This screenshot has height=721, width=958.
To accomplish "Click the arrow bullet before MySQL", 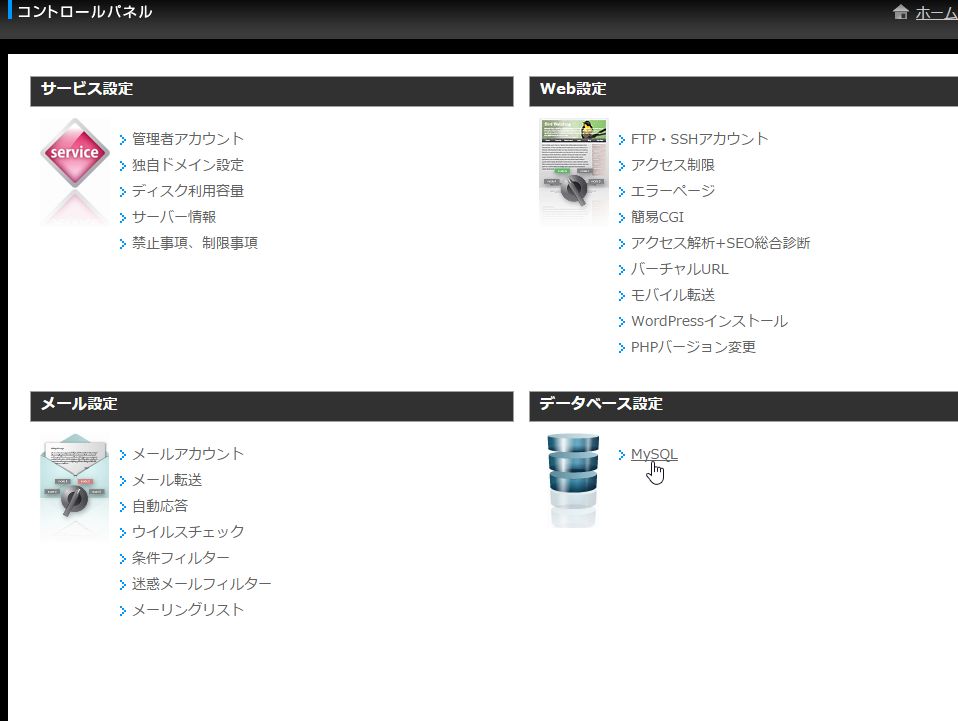I will [x=621, y=455].
